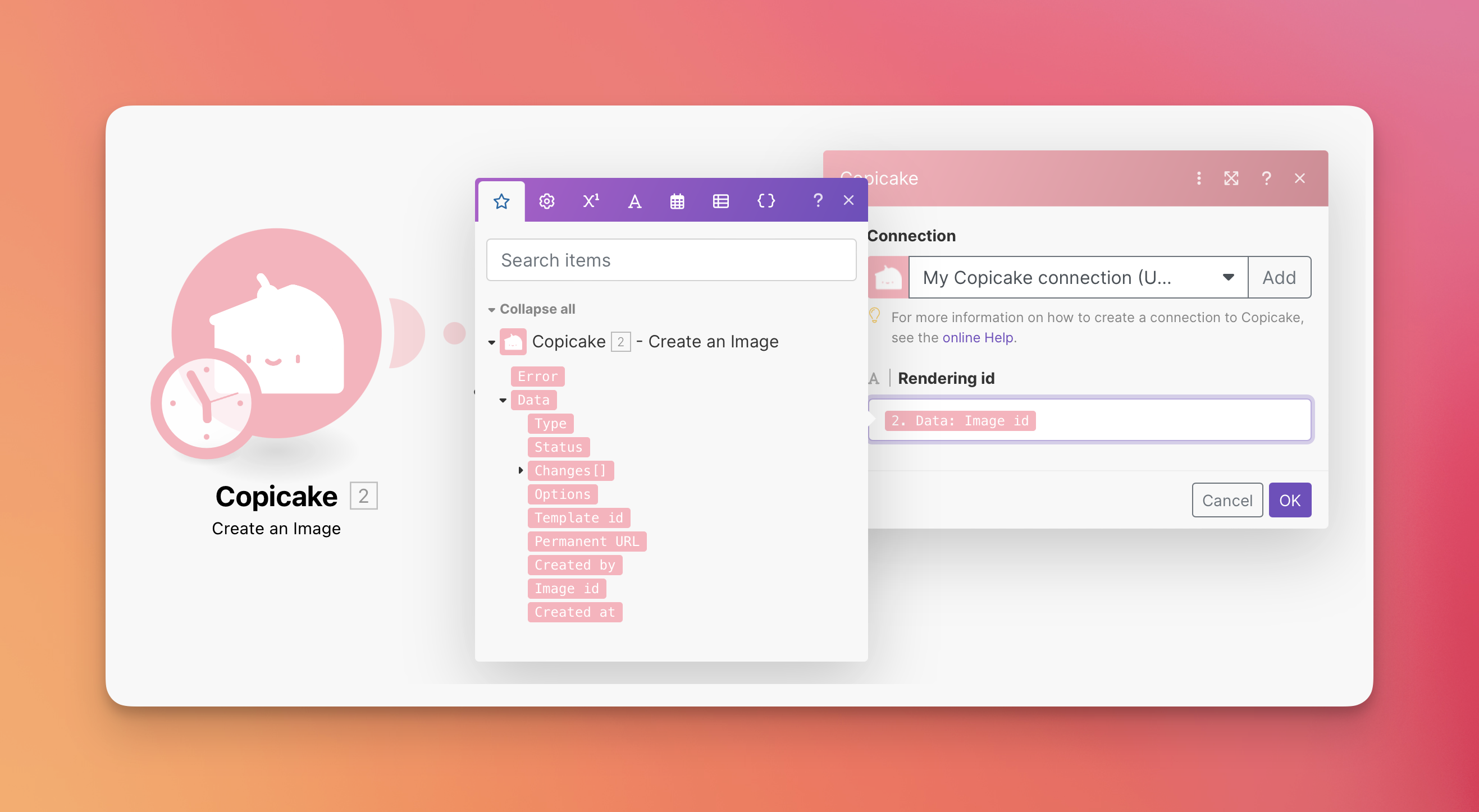Expand Copicake dialog to fullscreen
Screen dimensions: 1479x812
tap(1231, 178)
